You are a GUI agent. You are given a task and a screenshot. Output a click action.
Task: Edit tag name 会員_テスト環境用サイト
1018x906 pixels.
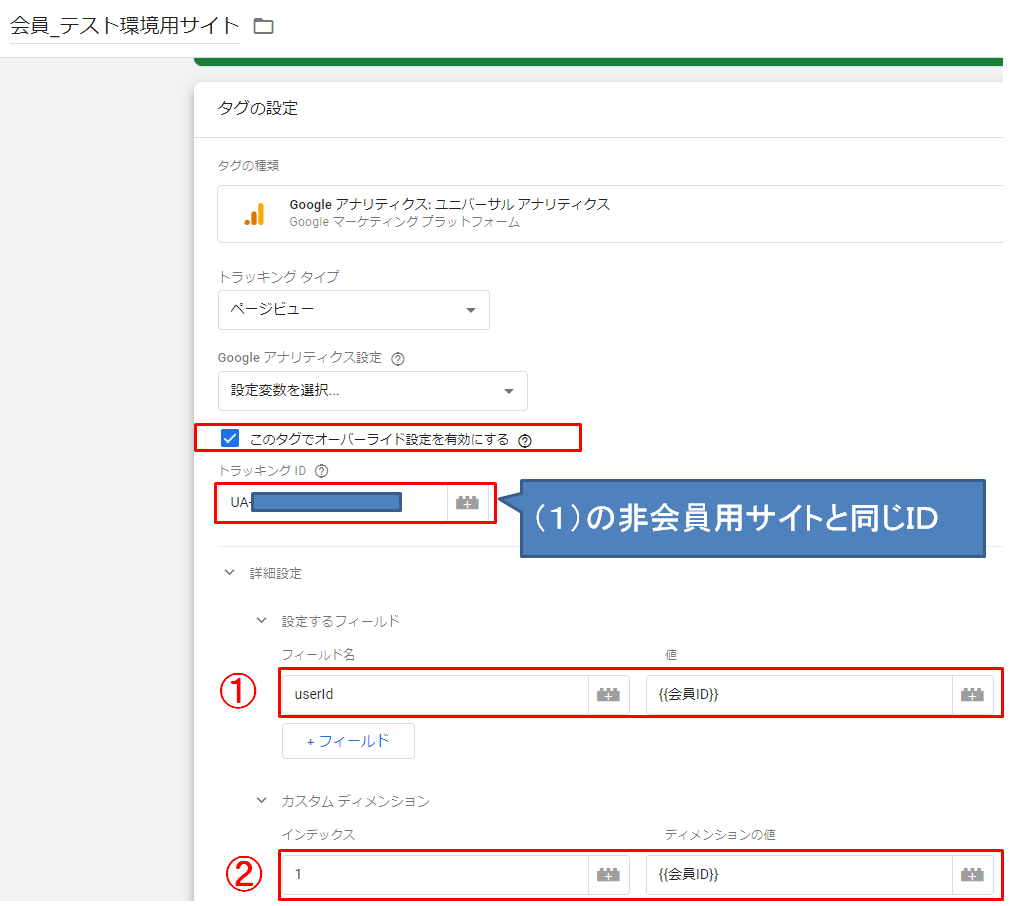[125, 26]
